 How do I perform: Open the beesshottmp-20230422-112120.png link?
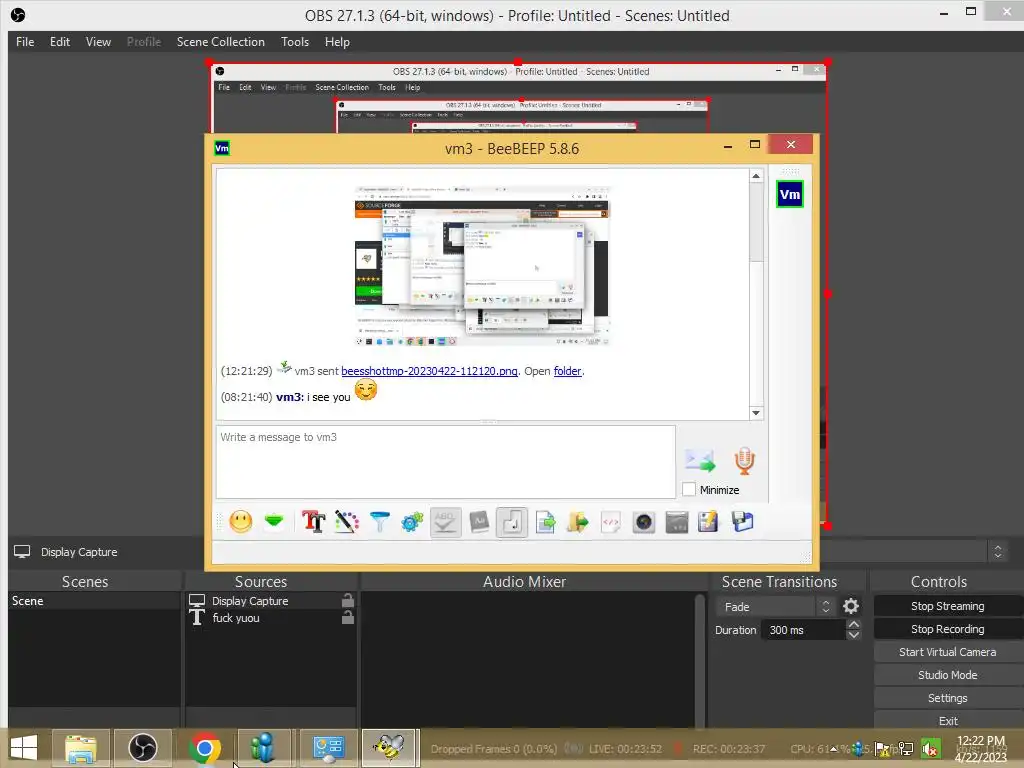click(x=429, y=371)
